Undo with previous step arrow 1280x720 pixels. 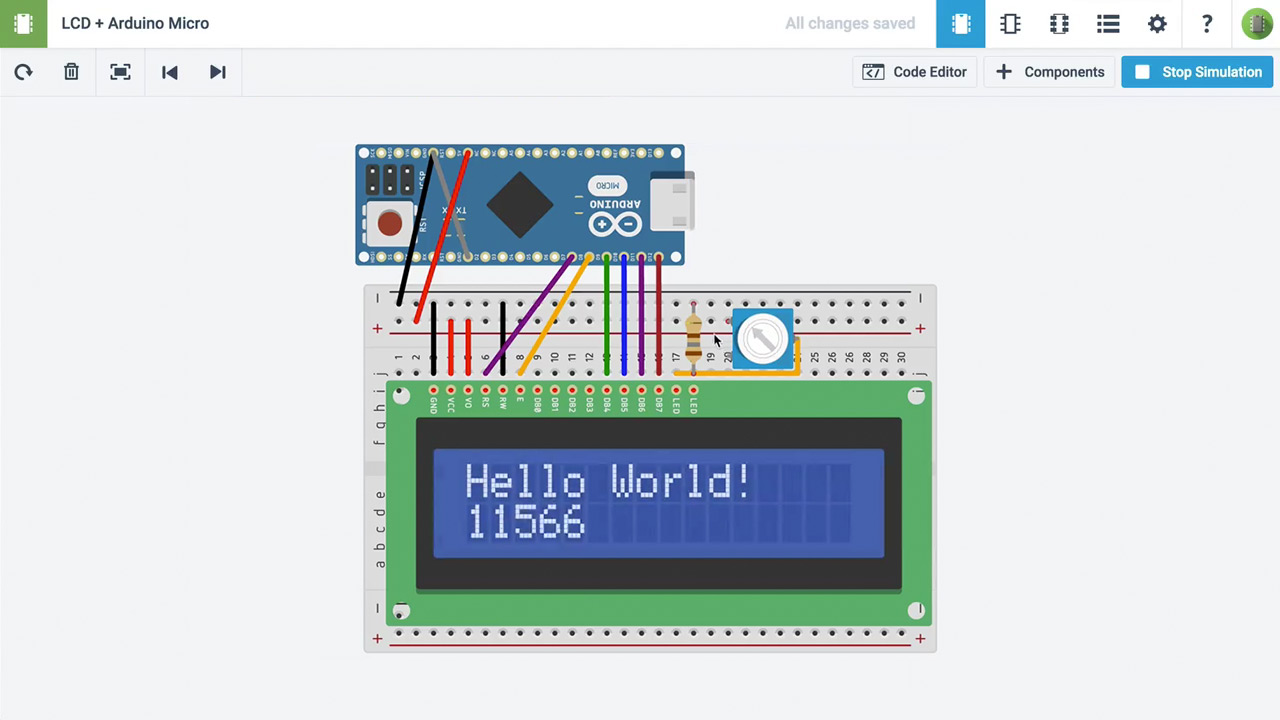pos(169,72)
